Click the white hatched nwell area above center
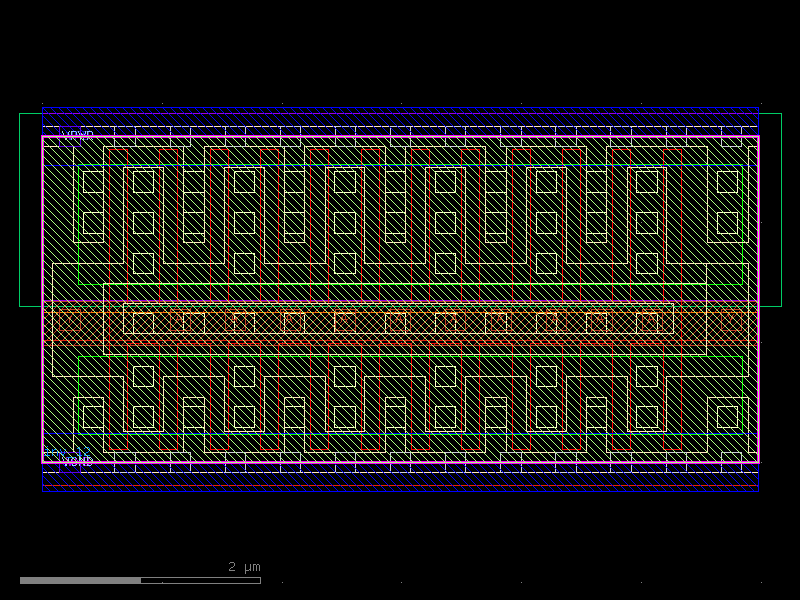 pyautogui.click(x=400, y=250)
